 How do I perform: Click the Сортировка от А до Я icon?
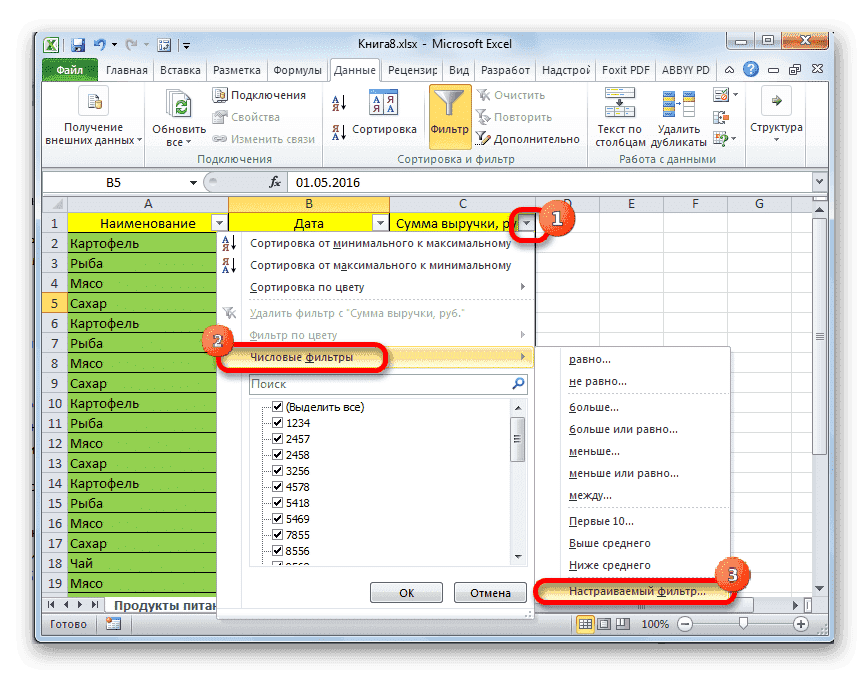coord(339,102)
